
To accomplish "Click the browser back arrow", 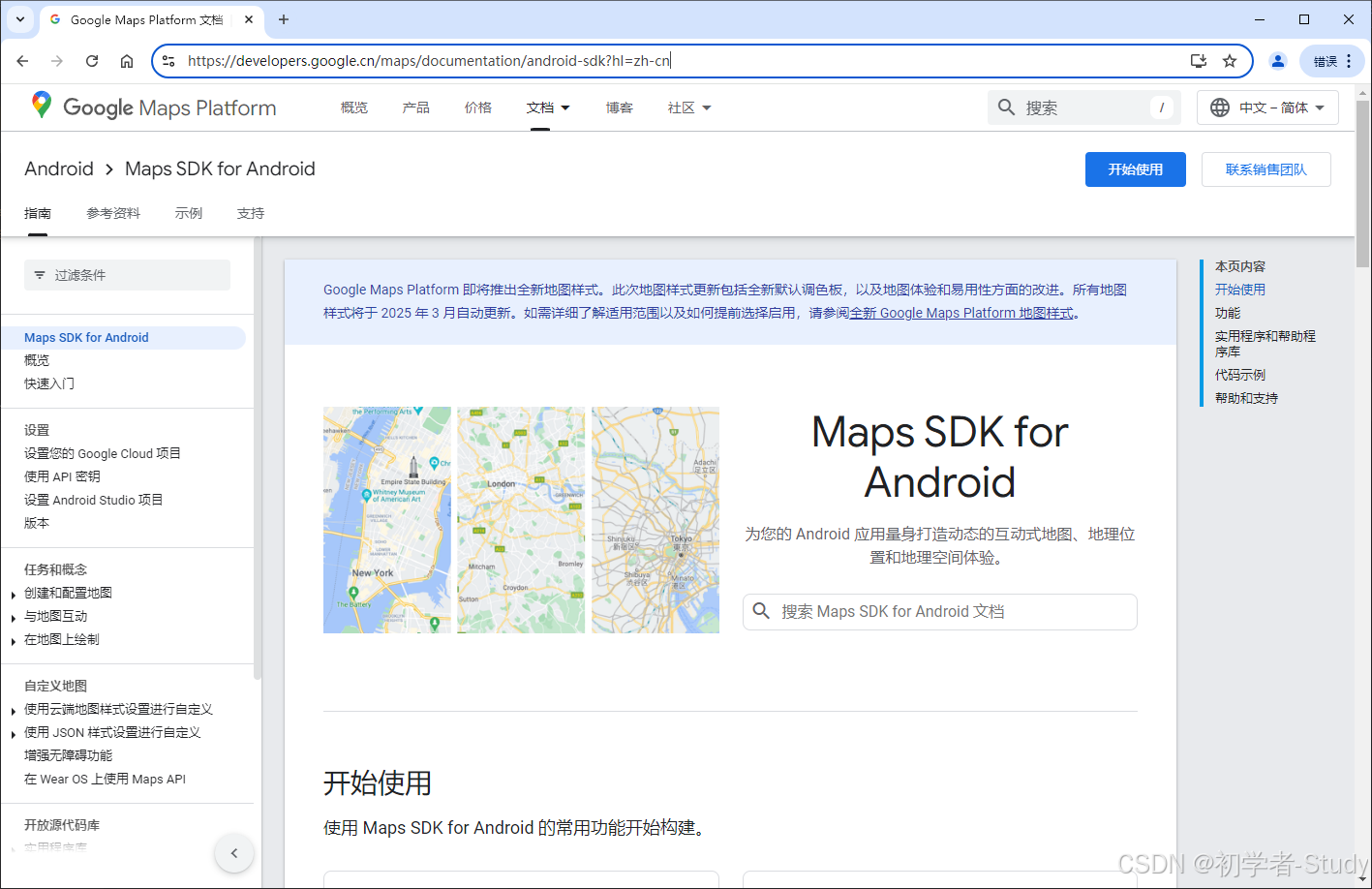I will (x=22, y=61).
